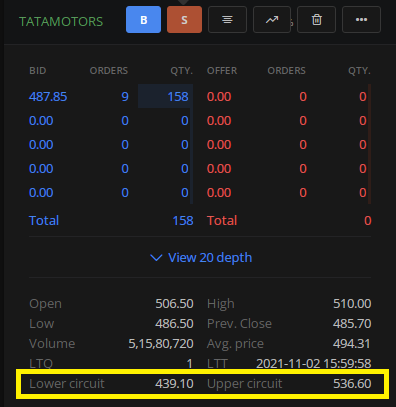Click the Low value 486.50
396x407 pixels.
(174, 324)
